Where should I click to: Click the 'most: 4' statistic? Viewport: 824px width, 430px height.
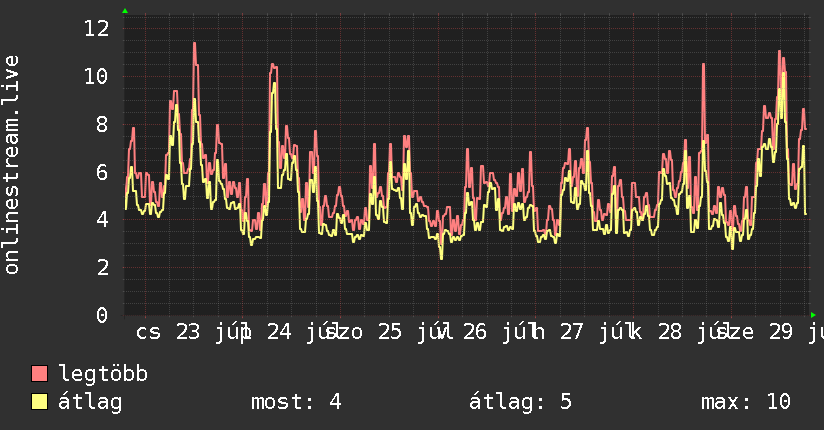click(x=296, y=402)
